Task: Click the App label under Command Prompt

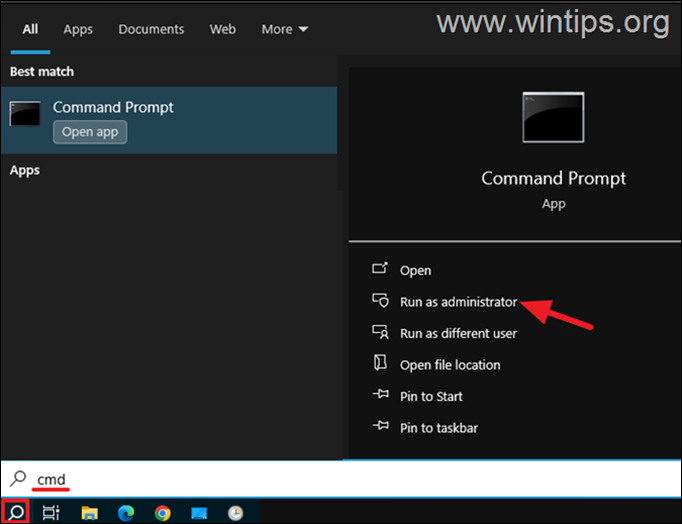Action: (553, 204)
